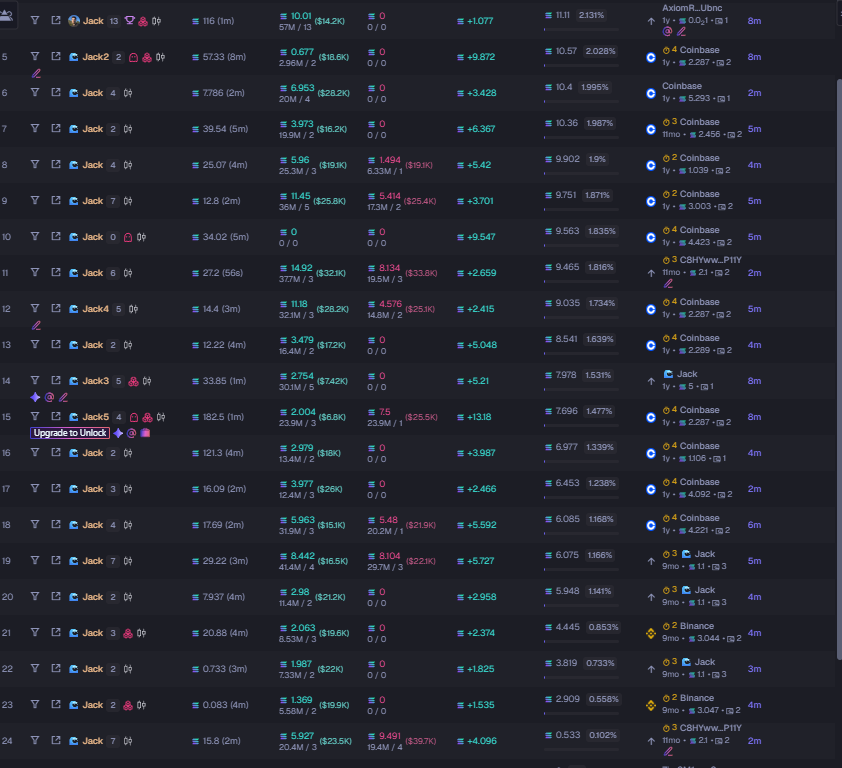The width and height of the screenshot is (842, 768).
Task: Click the vertical scrollbar thumb on right
Action: click(839, 370)
